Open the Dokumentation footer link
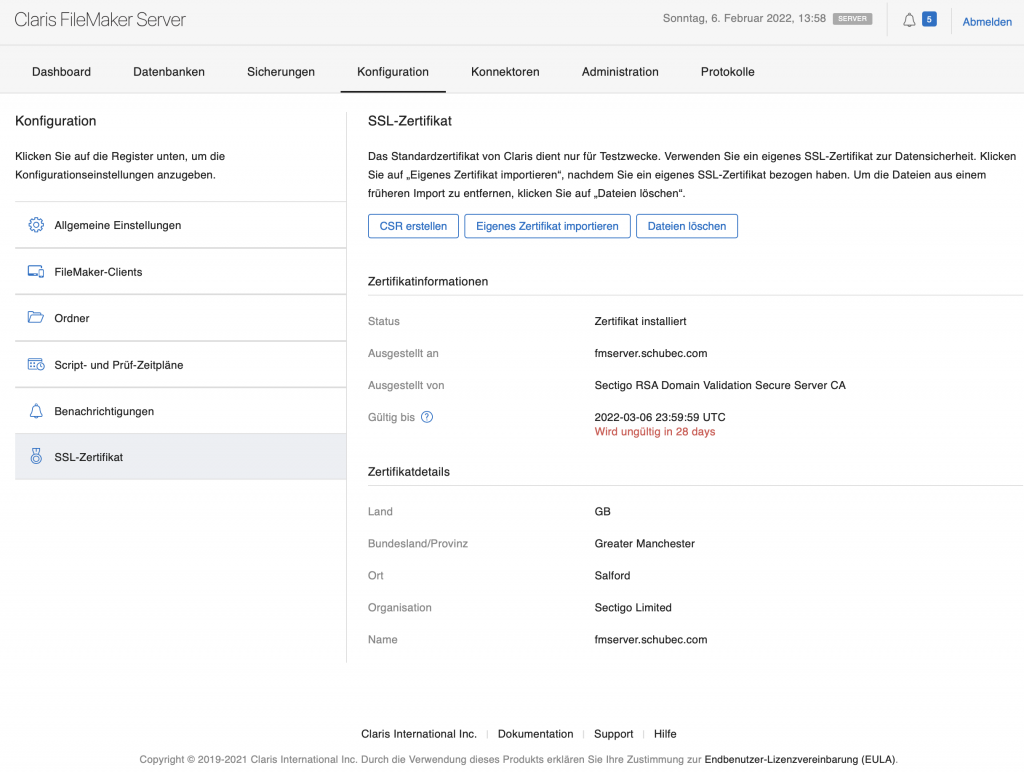 pos(536,734)
